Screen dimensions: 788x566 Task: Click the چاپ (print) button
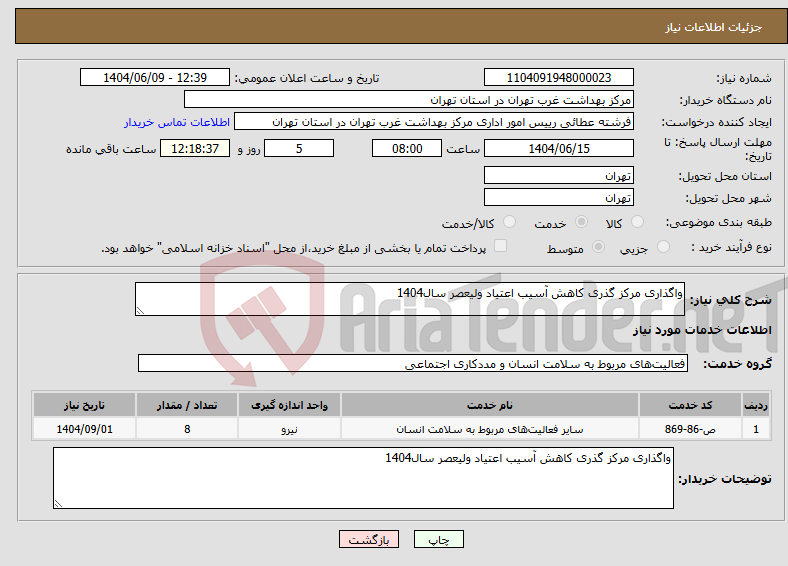coord(438,539)
